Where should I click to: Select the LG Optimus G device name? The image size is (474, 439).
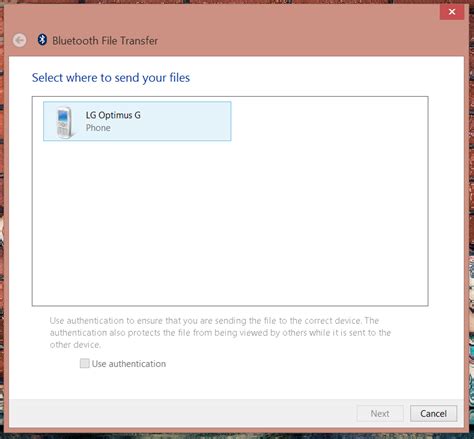point(113,115)
